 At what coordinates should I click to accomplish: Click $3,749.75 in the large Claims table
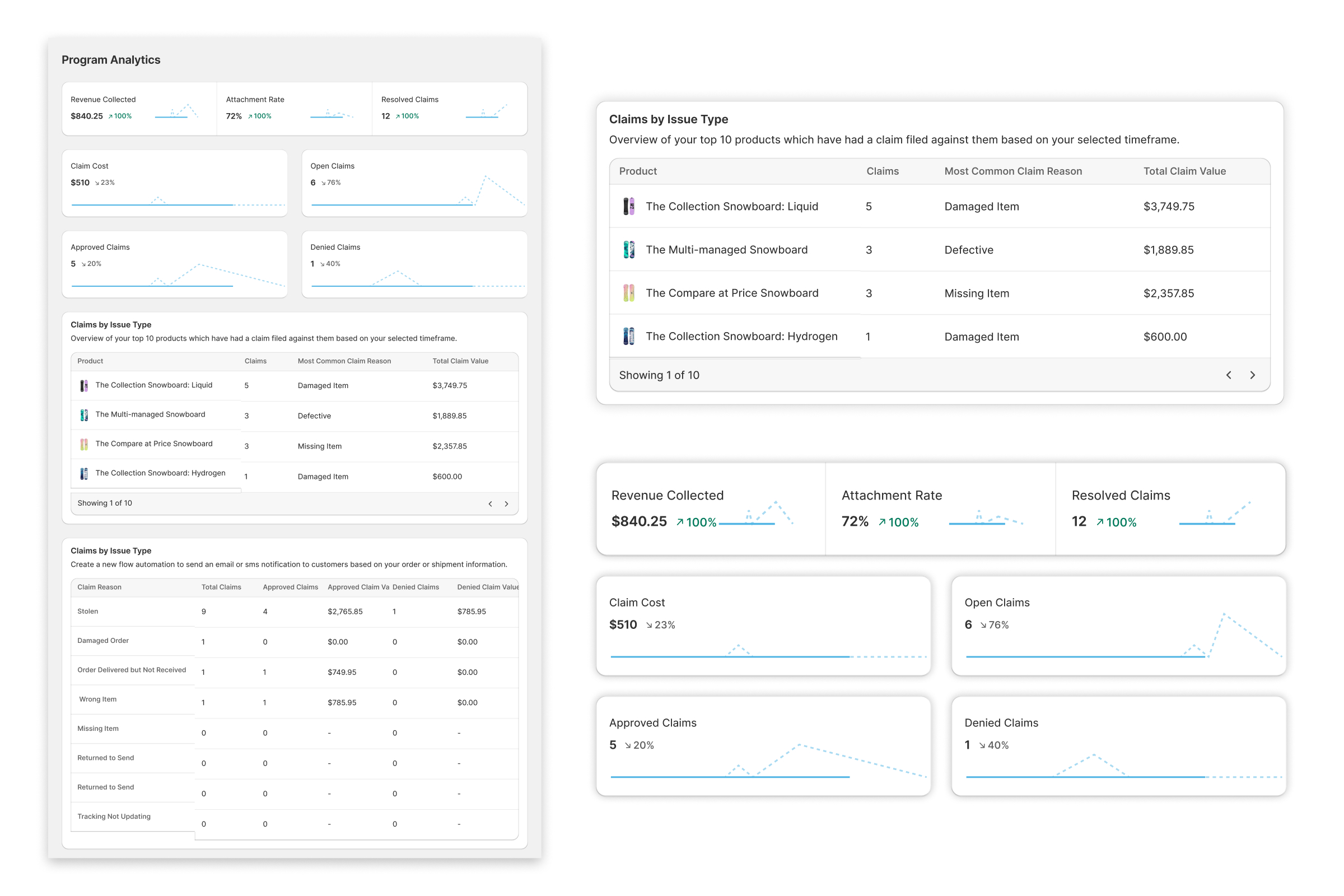pos(1169,206)
